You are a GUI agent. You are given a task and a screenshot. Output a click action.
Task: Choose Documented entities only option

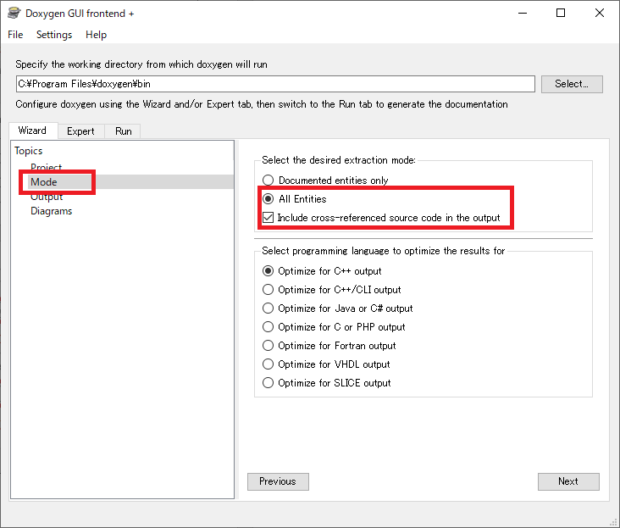tap(267, 181)
